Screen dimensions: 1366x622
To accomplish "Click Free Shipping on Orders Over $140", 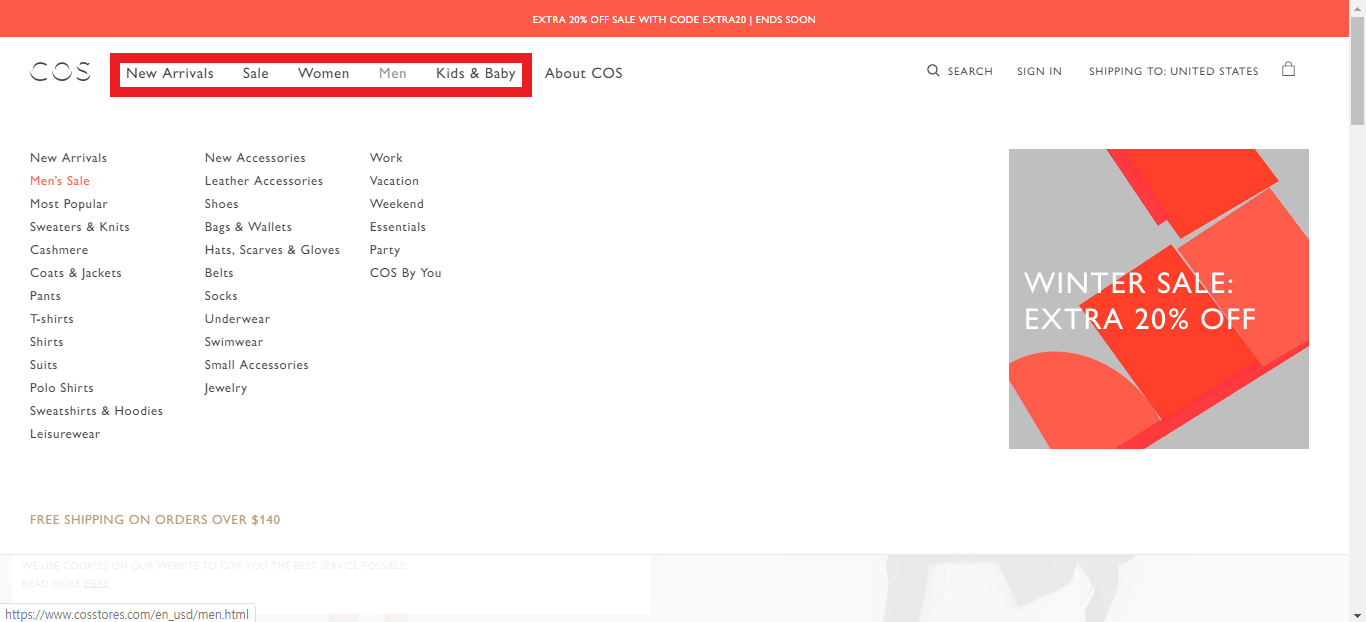I will pos(155,520).
